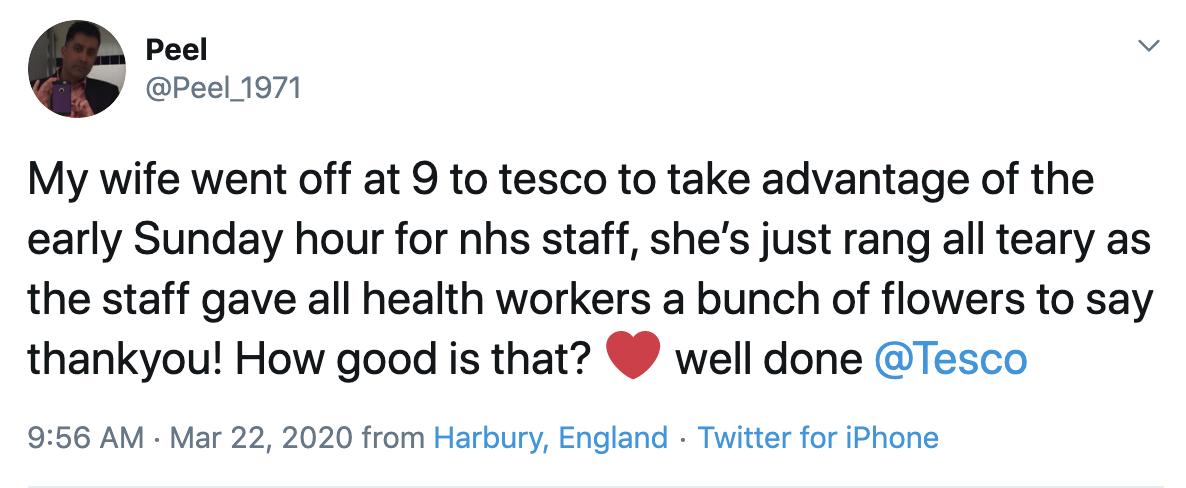
Task: Open the Twitter for iPhone source link
Action: (818, 437)
